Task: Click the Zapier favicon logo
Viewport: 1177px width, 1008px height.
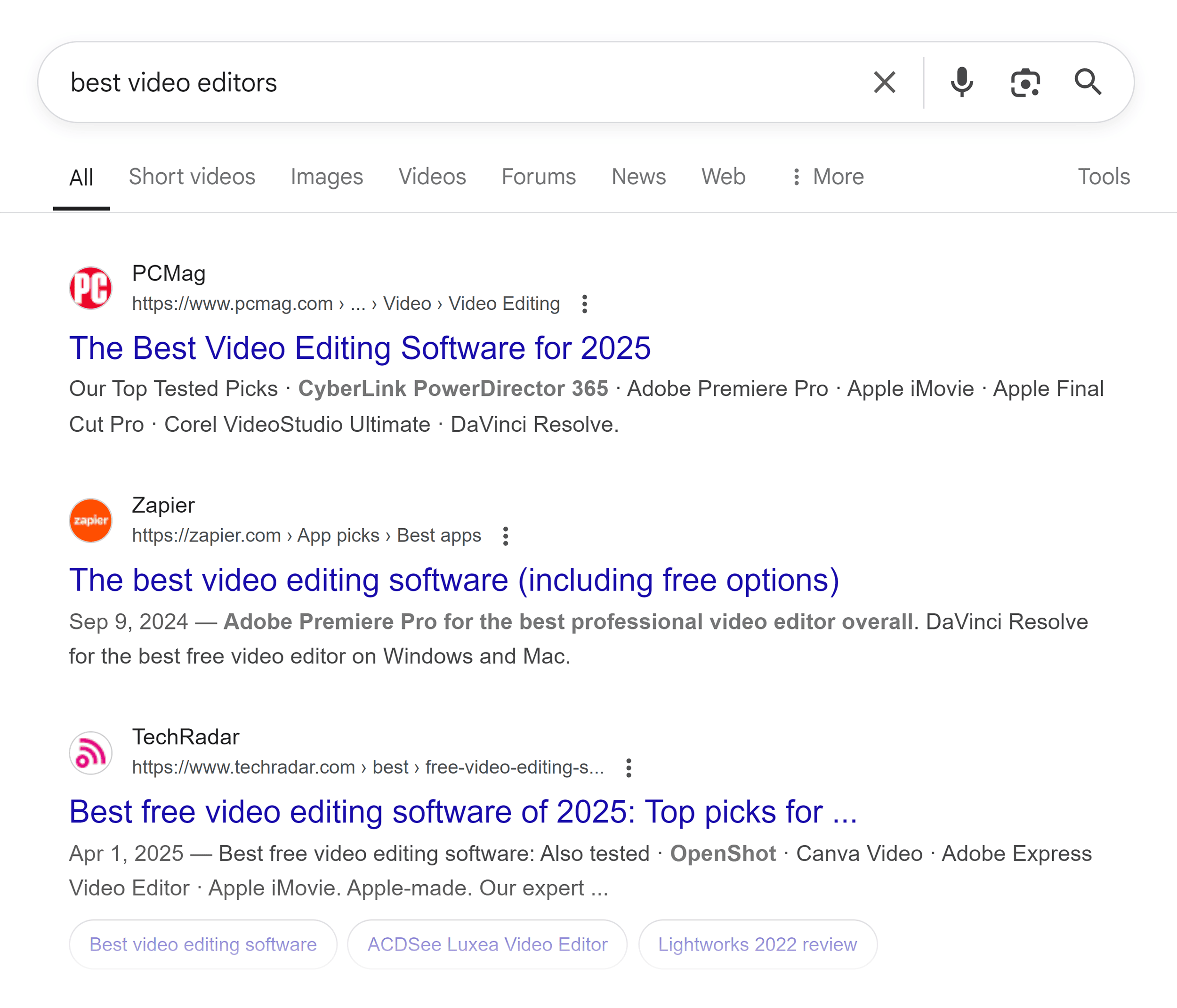Action: point(91,520)
